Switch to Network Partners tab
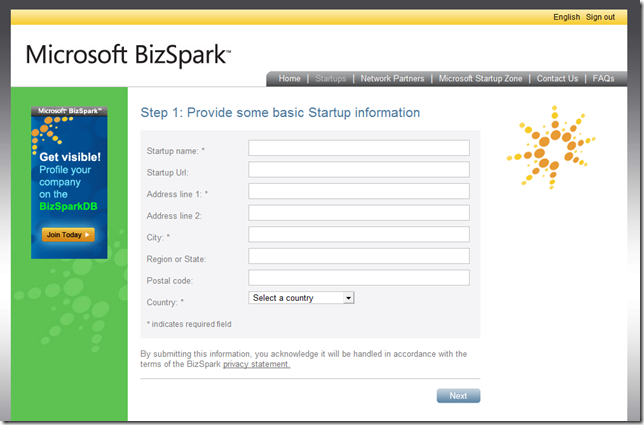The height and width of the screenshot is (425, 644). click(392, 78)
